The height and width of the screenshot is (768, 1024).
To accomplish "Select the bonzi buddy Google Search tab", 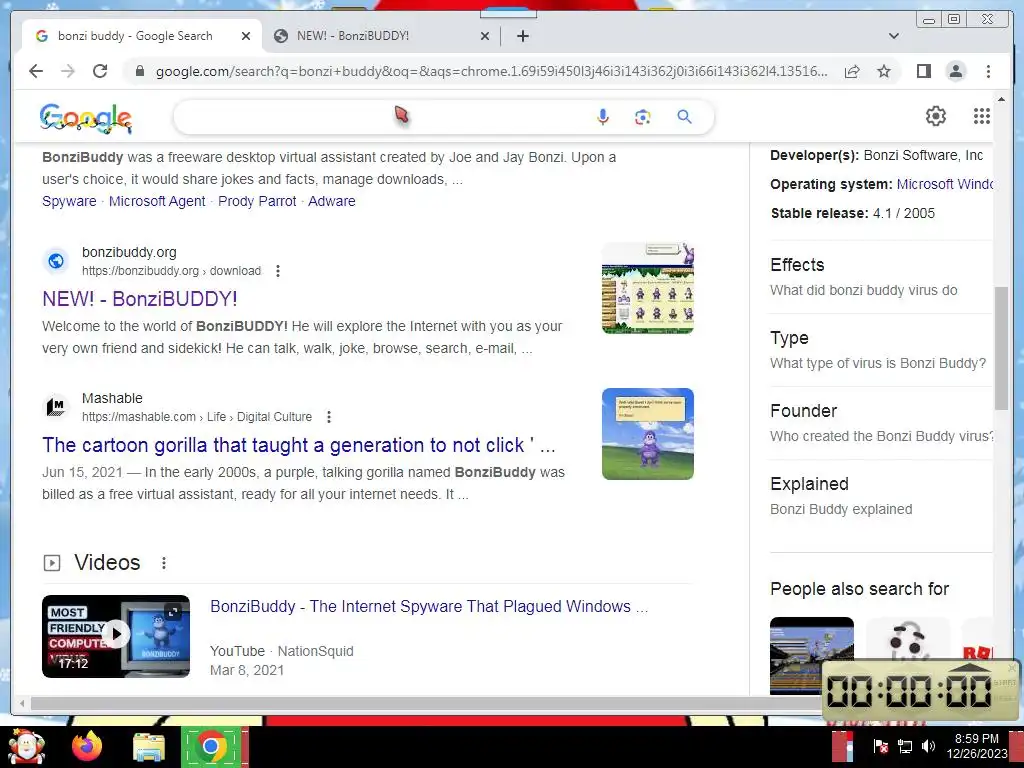I will (136, 36).
